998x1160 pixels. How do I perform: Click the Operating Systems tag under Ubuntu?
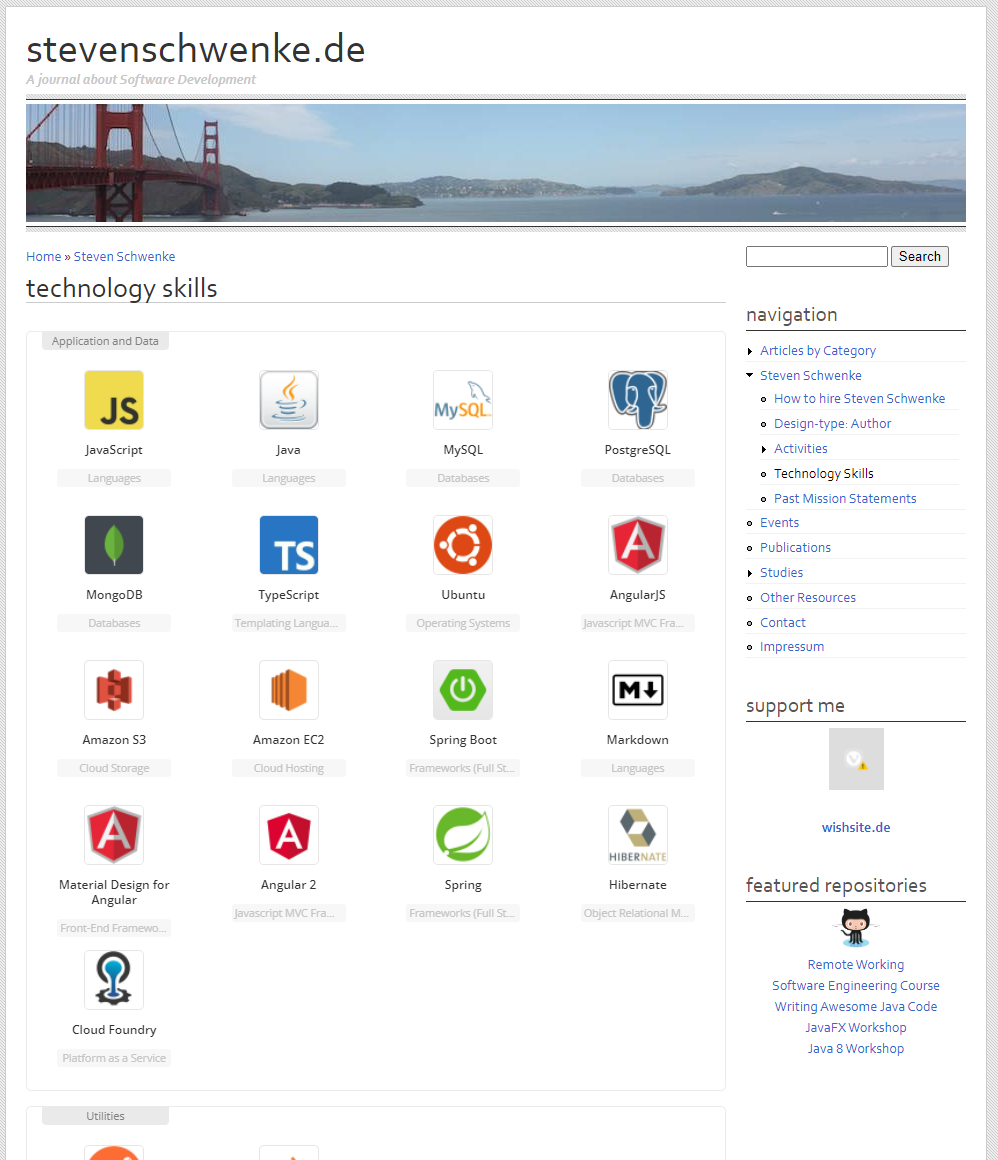click(463, 623)
